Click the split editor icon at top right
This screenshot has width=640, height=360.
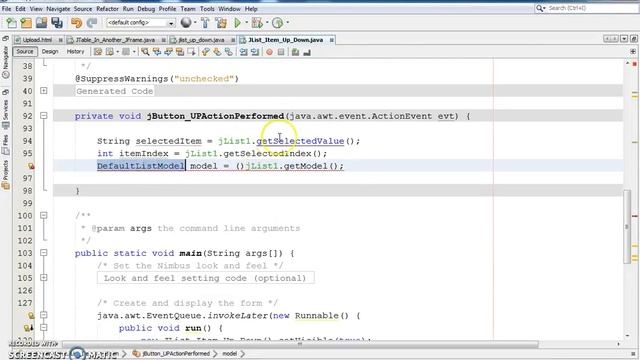tap(633, 52)
